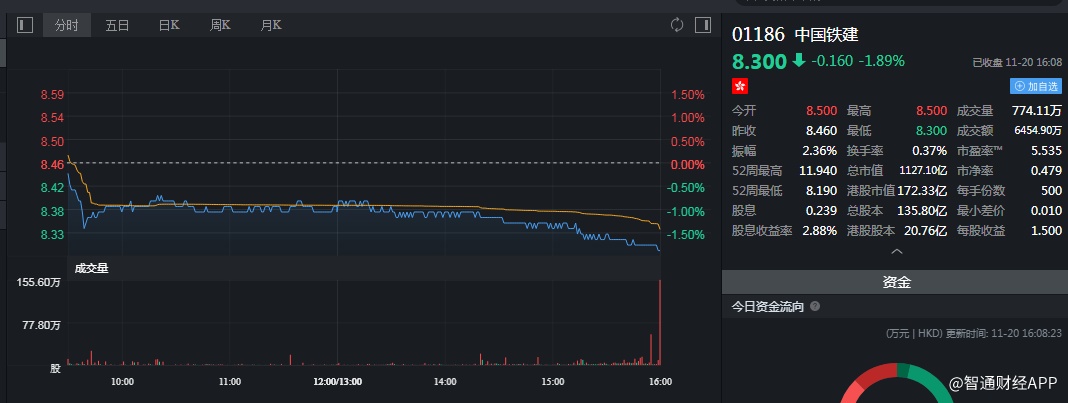The image size is (1068, 403).
Task: Select the 日K daily candlestick tab
Action: (169, 25)
